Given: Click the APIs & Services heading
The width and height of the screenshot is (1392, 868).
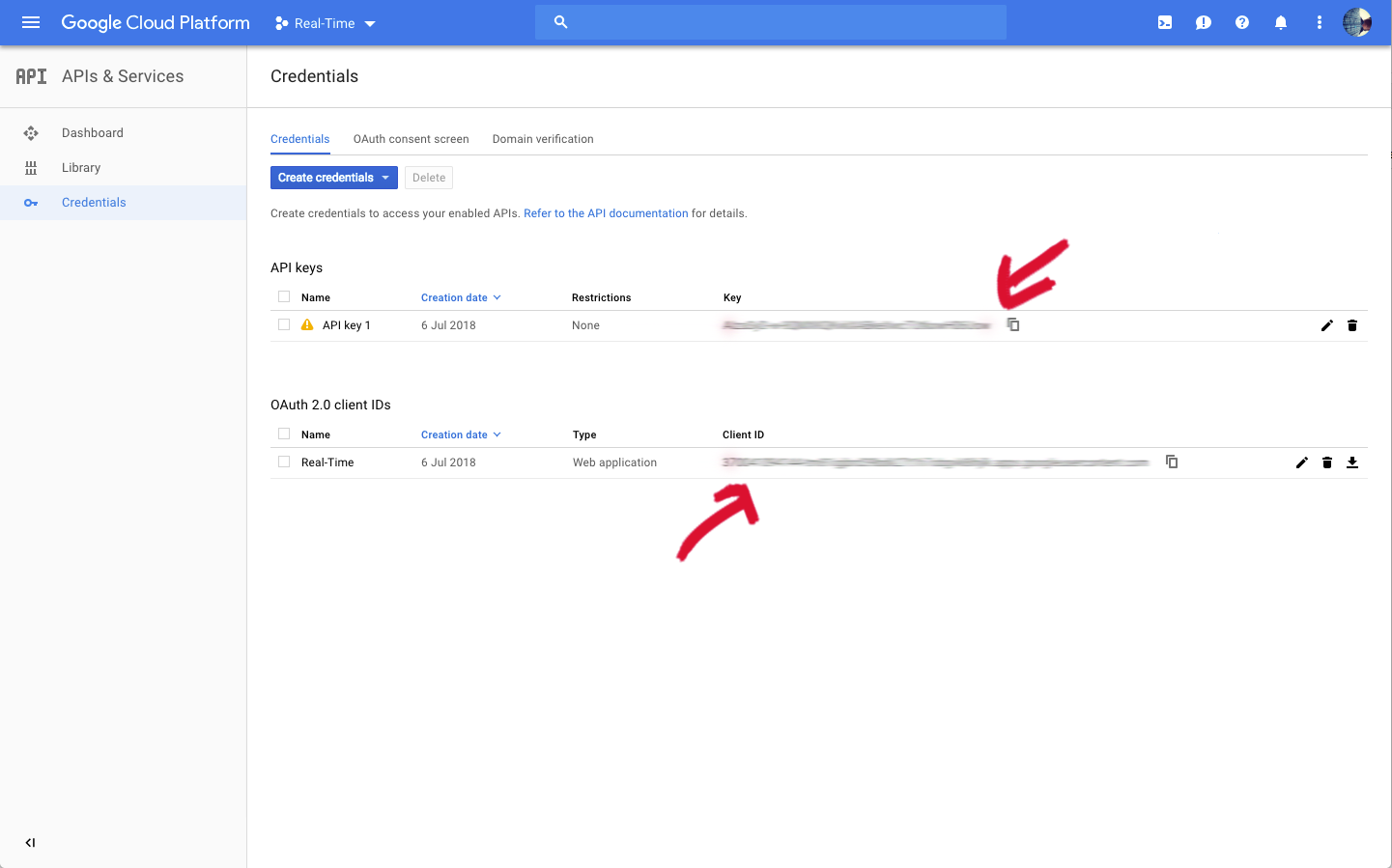Looking at the screenshot, I should (123, 76).
